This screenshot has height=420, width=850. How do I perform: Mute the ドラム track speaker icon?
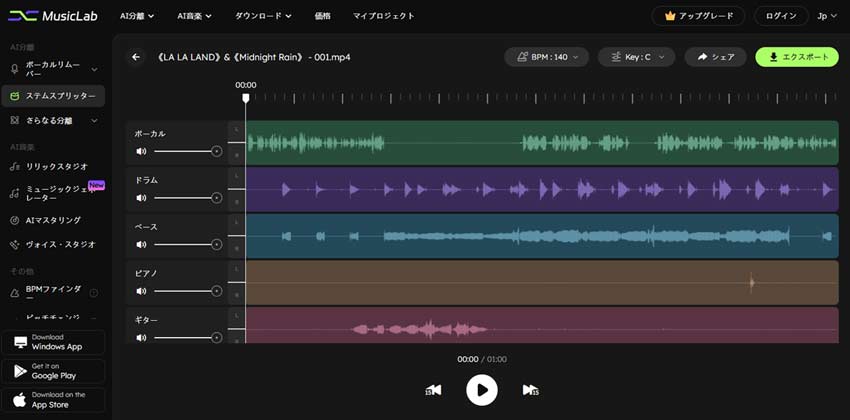click(x=141, y=198)
